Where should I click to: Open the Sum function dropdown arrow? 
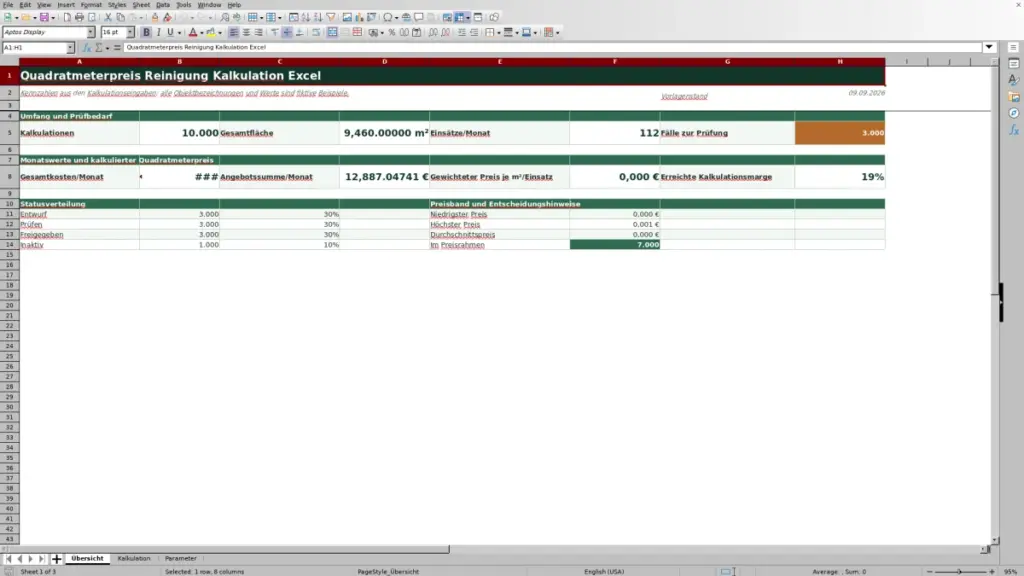pos(108,48)
